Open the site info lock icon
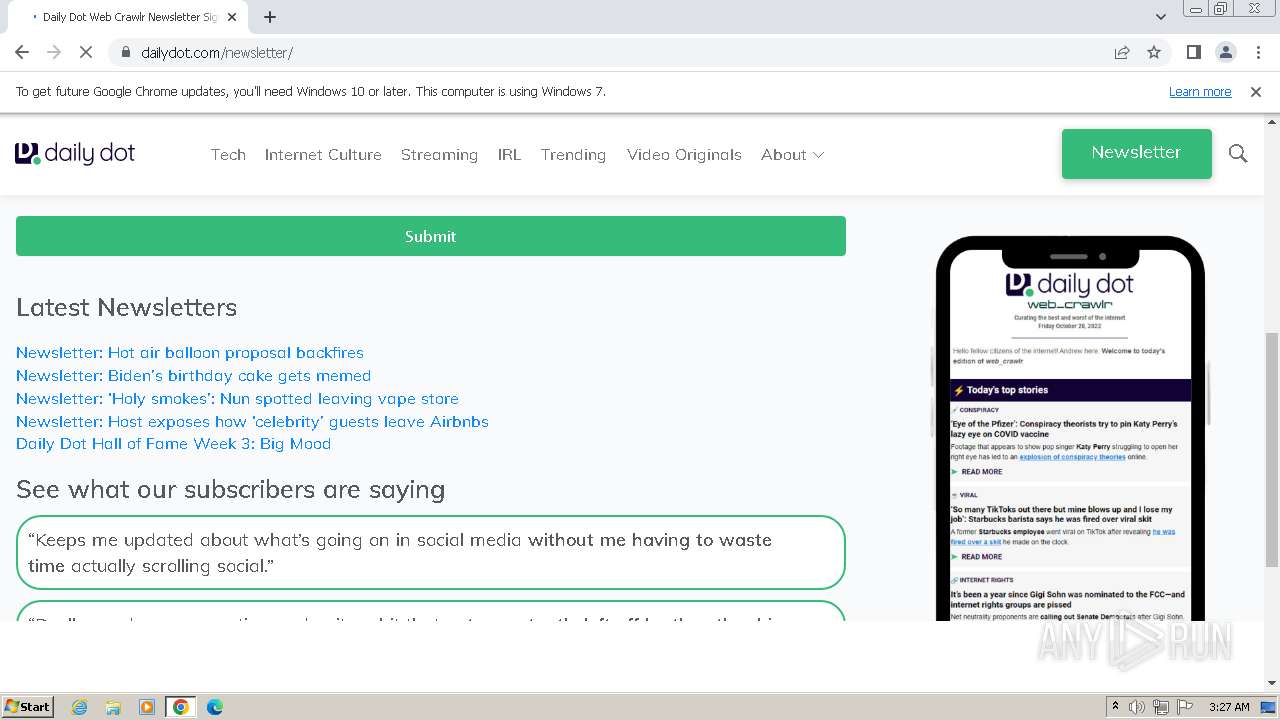Viewport: 1280px width, 720px height. pyautogui.click(x=125, y=52)
